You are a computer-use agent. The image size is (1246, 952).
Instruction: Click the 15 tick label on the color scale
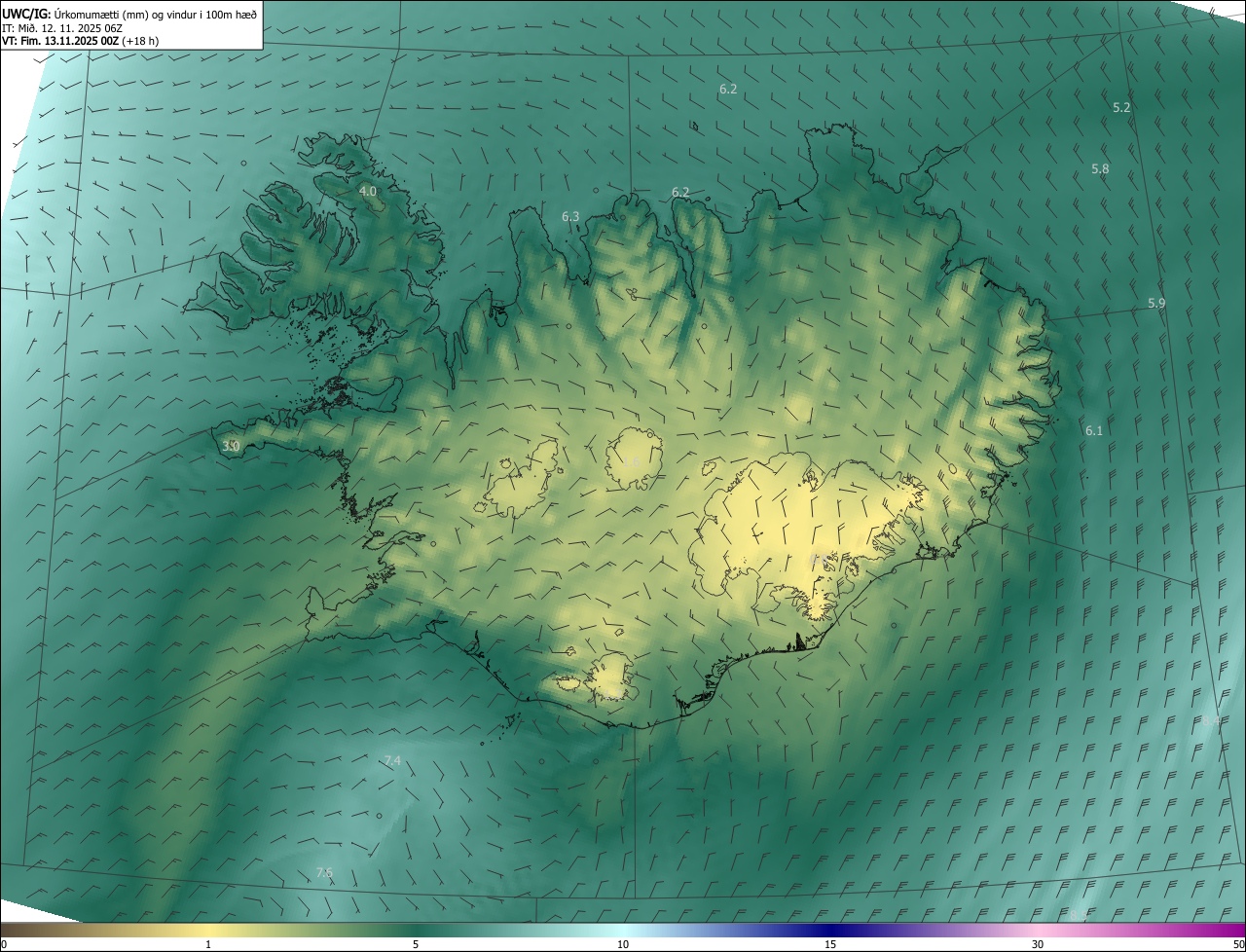pos(830,944)
